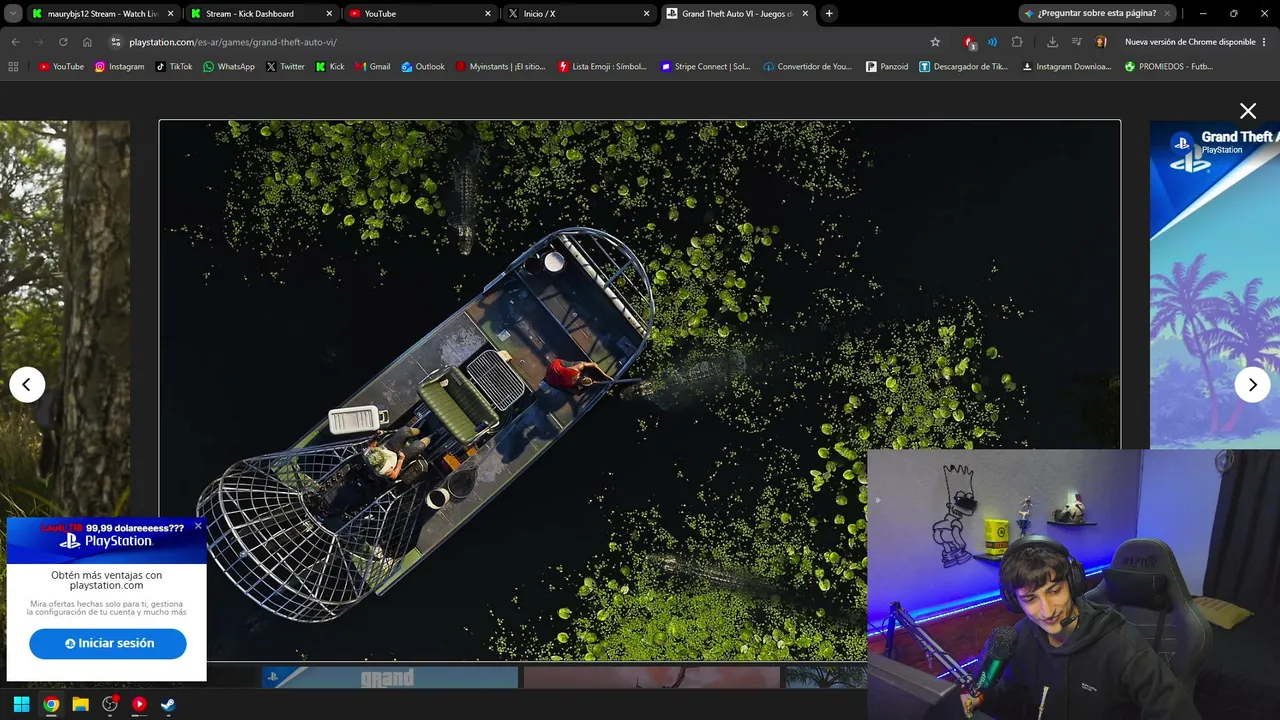This screenshot has height=720, width=1280.
Task: Click the blue sound-wave extension icon
Action: coord(992,42)
